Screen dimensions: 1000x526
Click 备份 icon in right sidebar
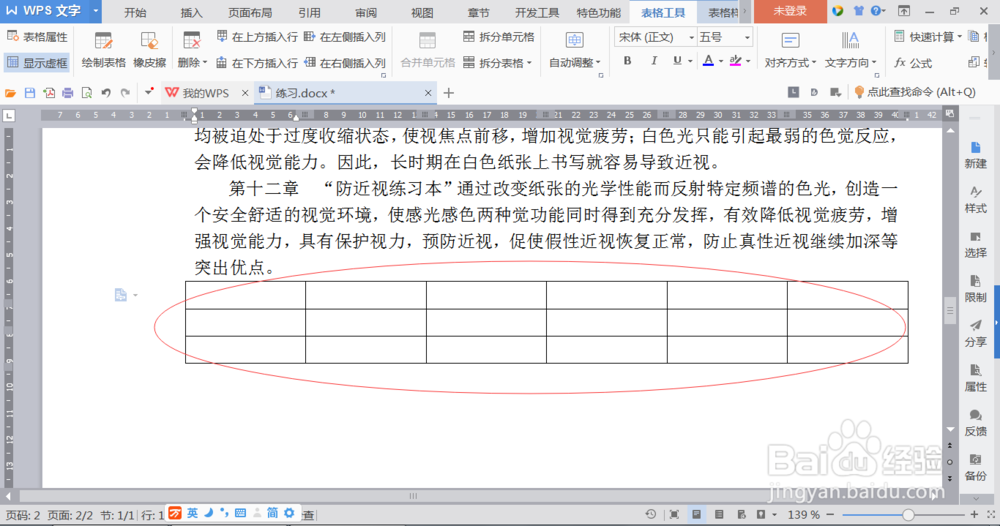coord(975,467)
